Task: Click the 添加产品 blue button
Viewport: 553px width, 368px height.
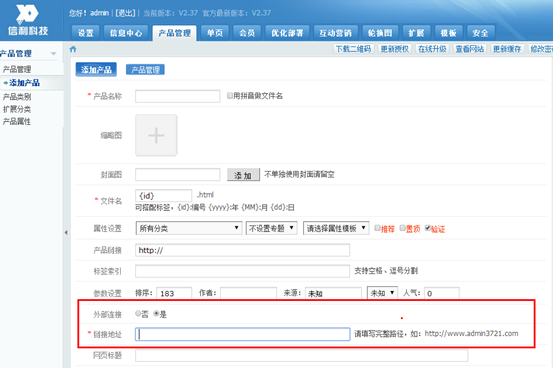Action: click(96, 70)
